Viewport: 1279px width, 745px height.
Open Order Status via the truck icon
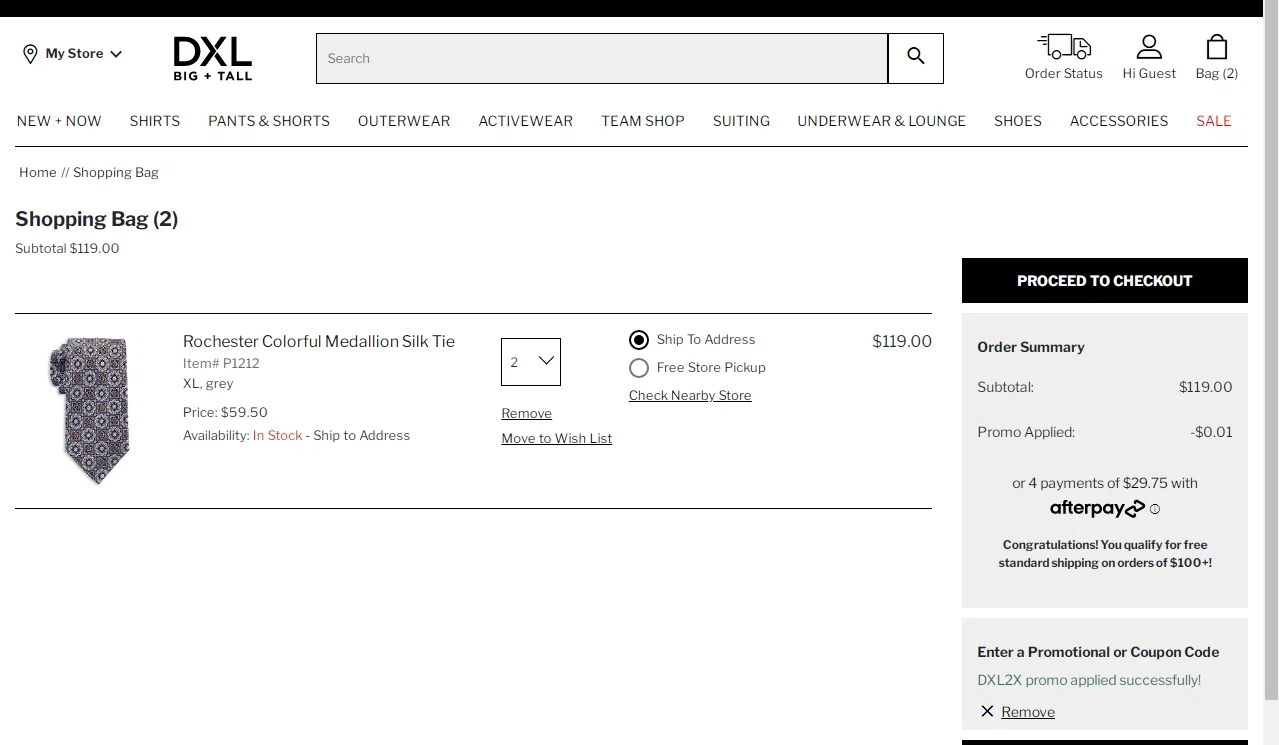coord(1063,46)
